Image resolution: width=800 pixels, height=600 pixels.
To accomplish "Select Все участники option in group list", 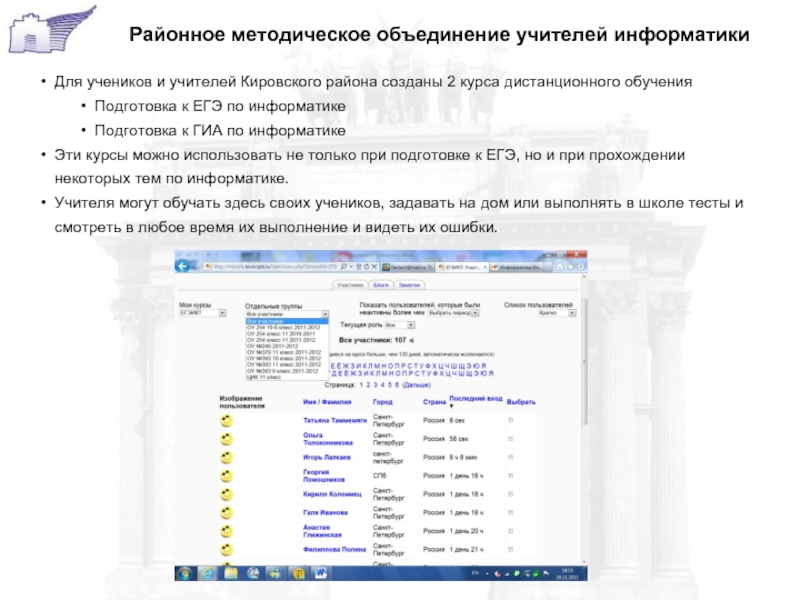I will (287, 321).
